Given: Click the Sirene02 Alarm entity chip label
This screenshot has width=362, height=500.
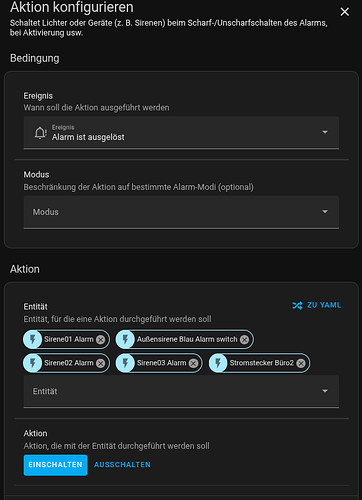Looking at the screenshot, I should [x=69, y=363].
